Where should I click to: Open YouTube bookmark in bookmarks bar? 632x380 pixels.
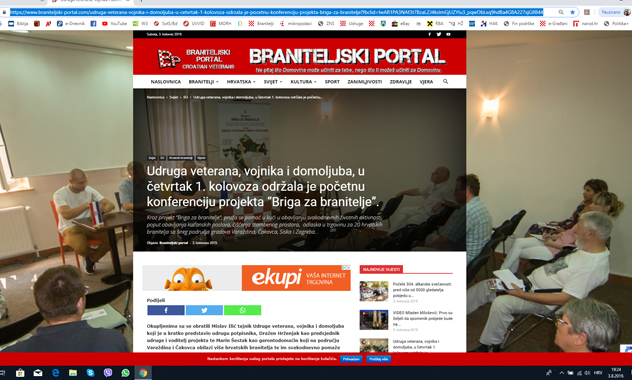[114, 24]
